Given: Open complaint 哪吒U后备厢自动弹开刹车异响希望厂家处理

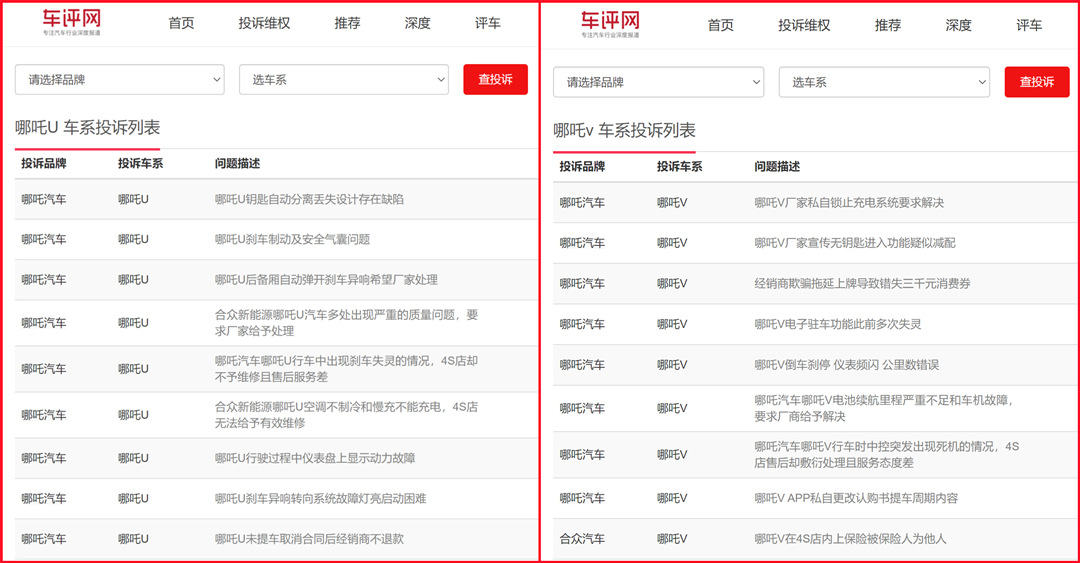Looking at the screenshot, I should 326,280.
